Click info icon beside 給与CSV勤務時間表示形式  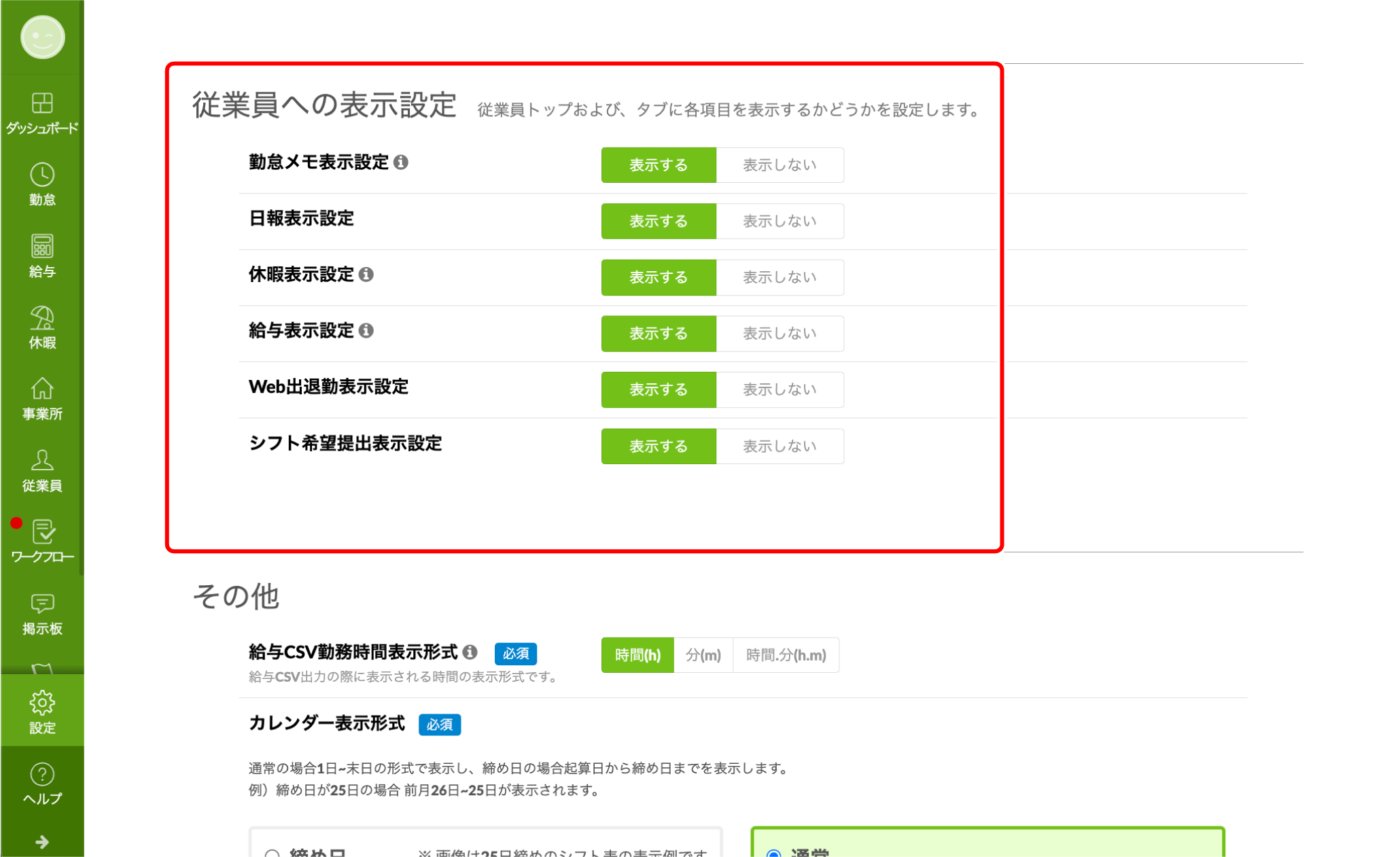(470, 652)
